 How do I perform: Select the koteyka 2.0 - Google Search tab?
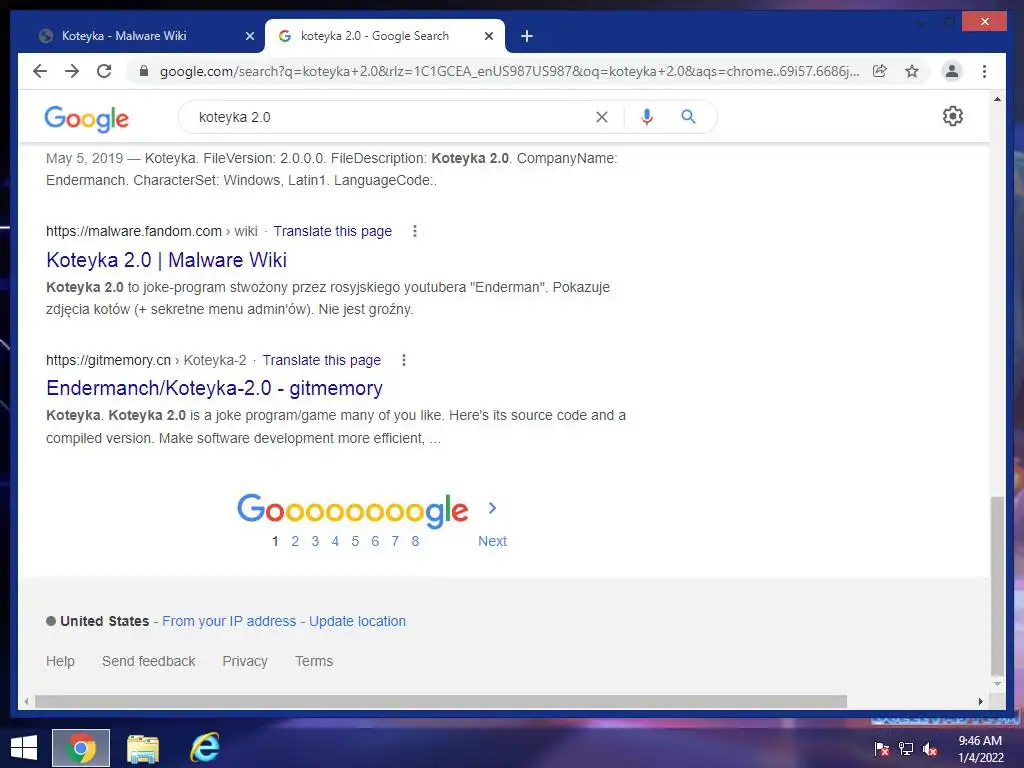point(385,36)
